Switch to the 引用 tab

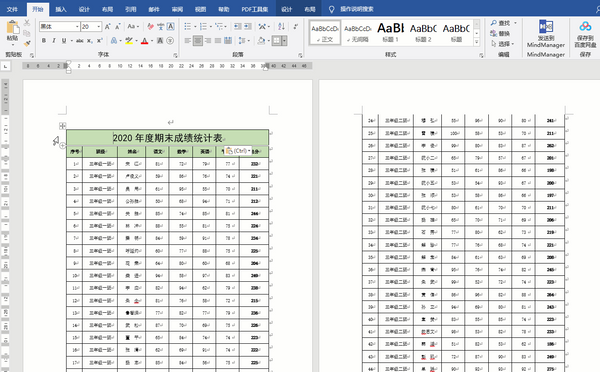[130, 9]
